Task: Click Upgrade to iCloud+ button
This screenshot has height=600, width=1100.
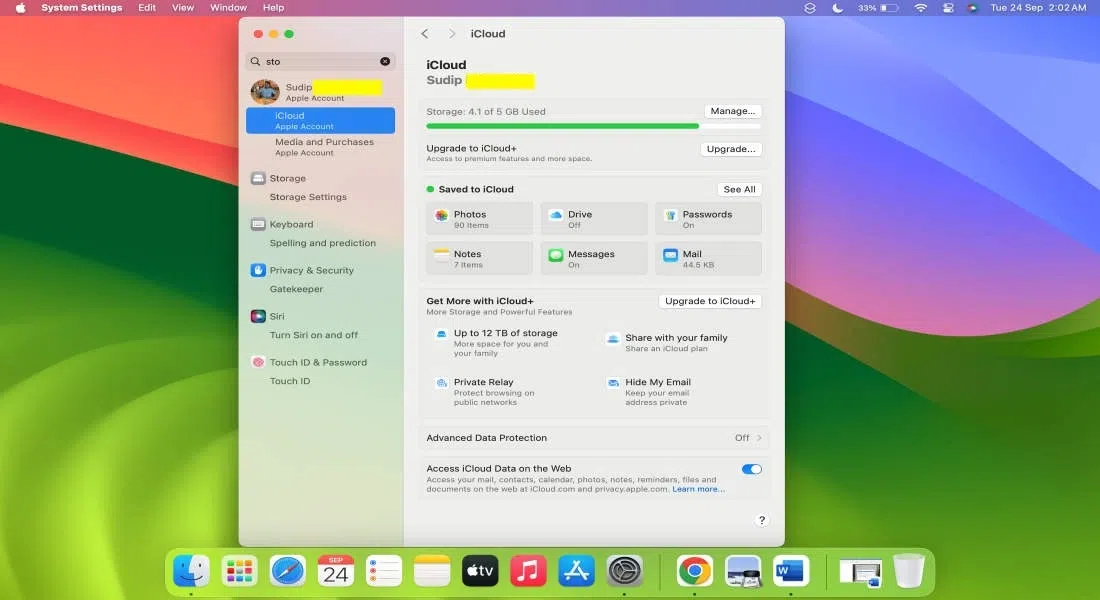Action: [710, 301]
